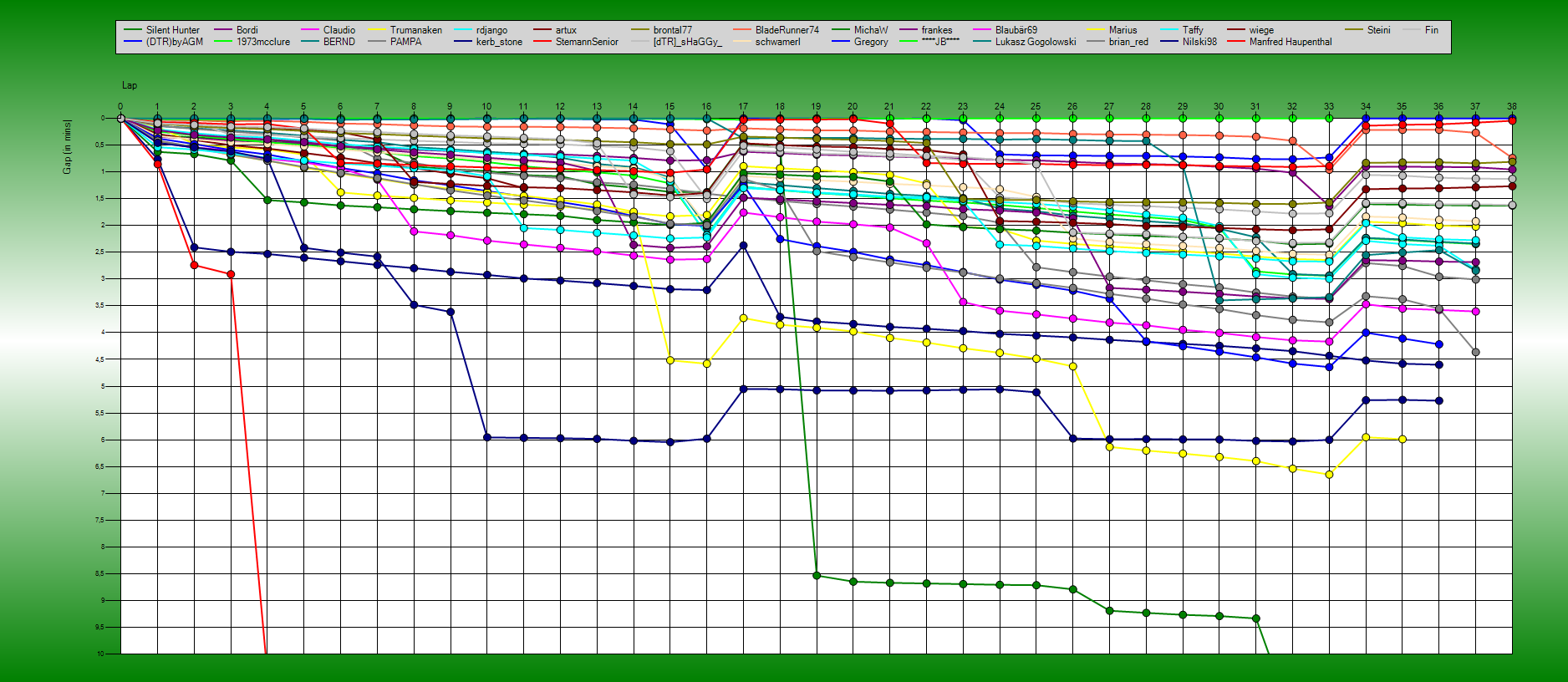Click the origin data point at lap 0
The image size is (1568, 682).
pyautogui.click(x=120, y=118)
